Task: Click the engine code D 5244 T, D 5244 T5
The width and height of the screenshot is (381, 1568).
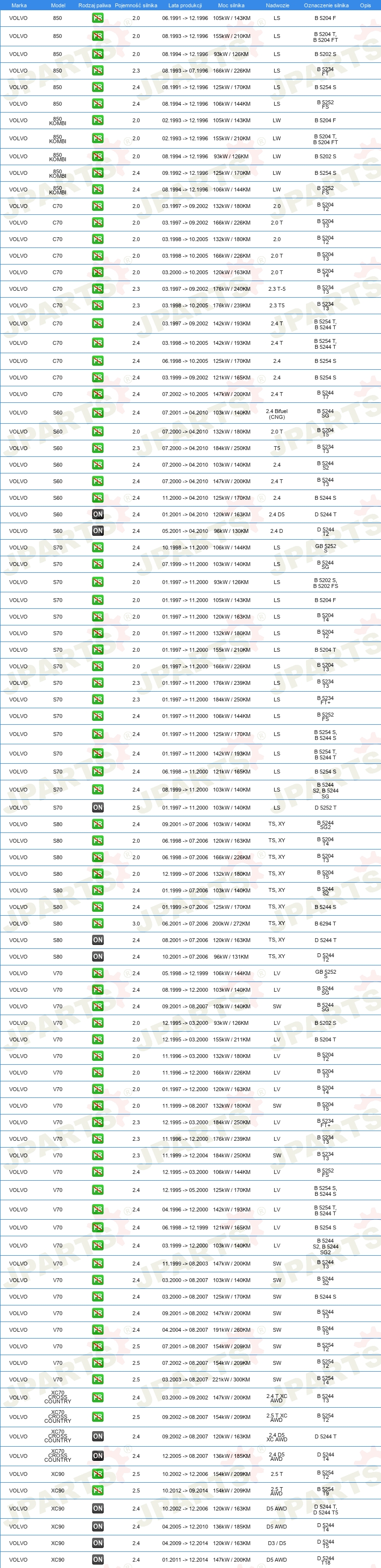Action: tap(325, 1510)
